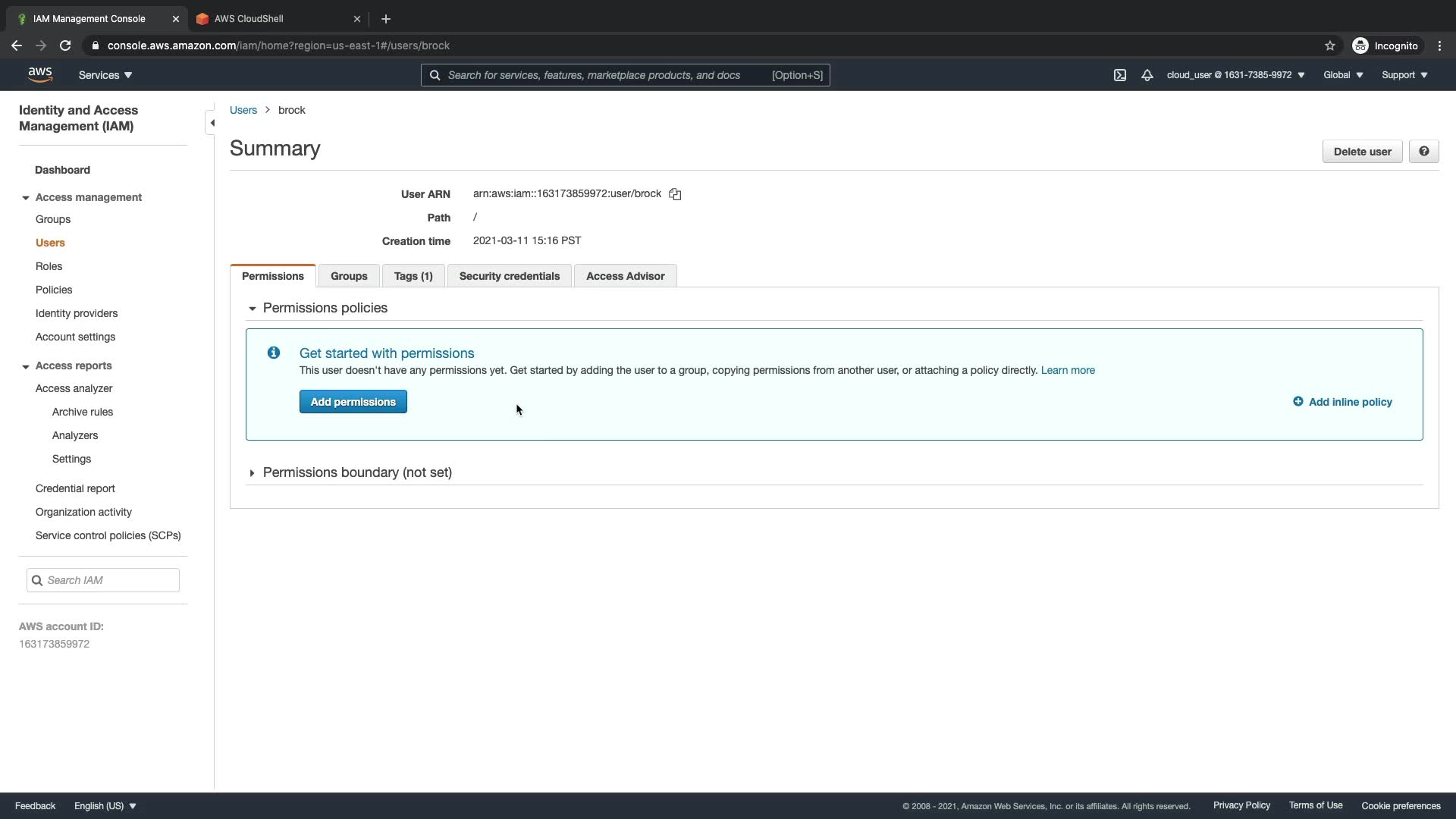Bookmark this page with the star icon
The width and height of the screenshot is (1456, 819).
pos(1329,45)
